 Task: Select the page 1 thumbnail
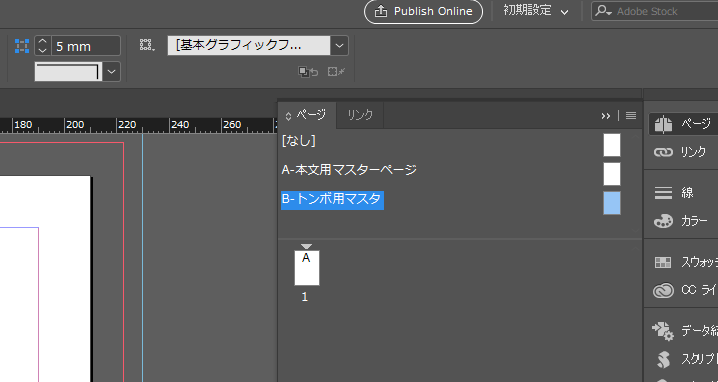pyautogui.click(x=306, y=268)
